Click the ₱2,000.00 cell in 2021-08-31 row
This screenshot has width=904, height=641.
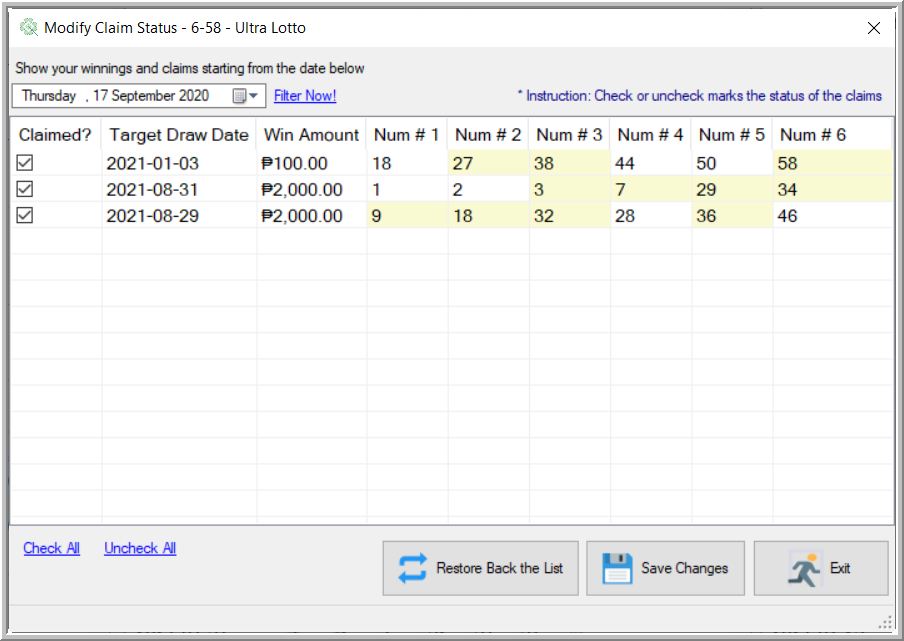(x=311, y=189)
